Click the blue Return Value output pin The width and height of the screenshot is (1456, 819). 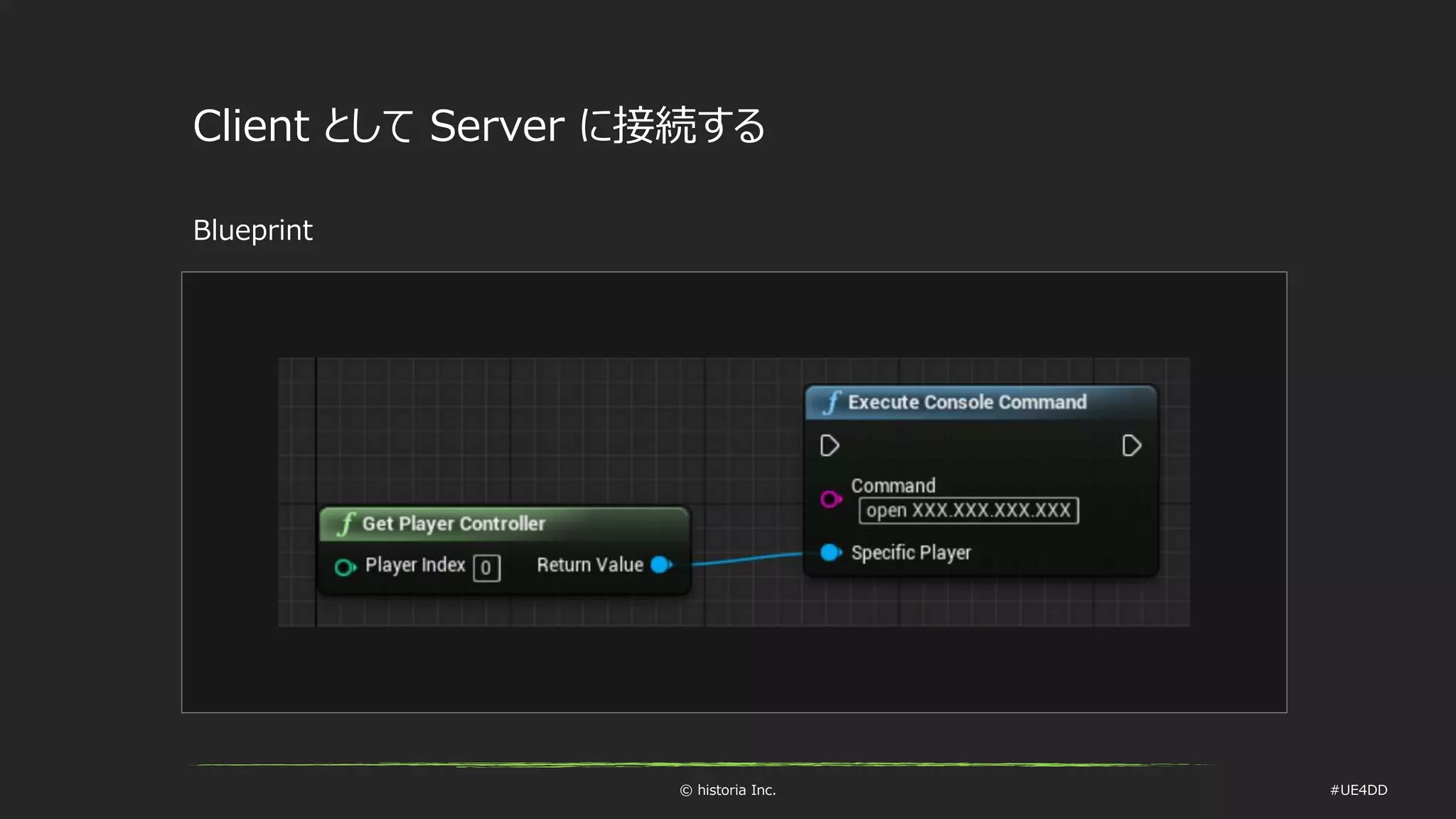point(662,565)
